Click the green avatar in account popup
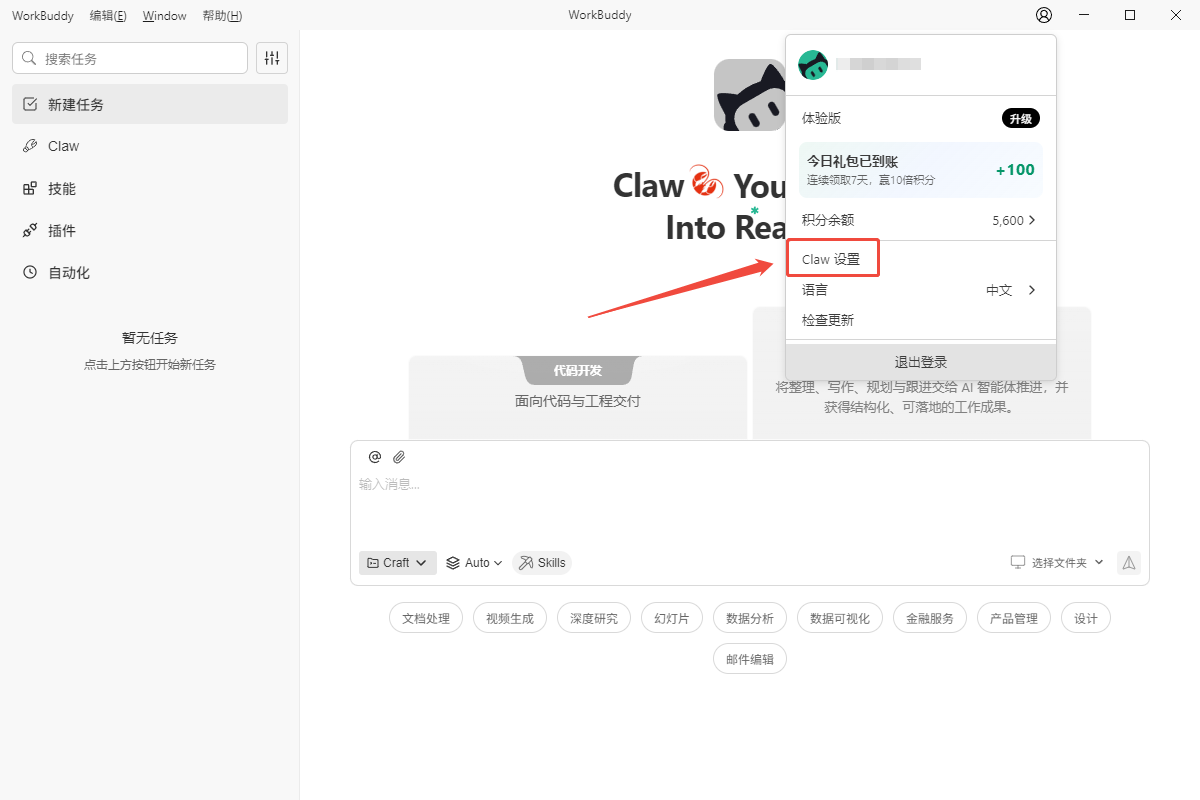 [x=813, y=65]
